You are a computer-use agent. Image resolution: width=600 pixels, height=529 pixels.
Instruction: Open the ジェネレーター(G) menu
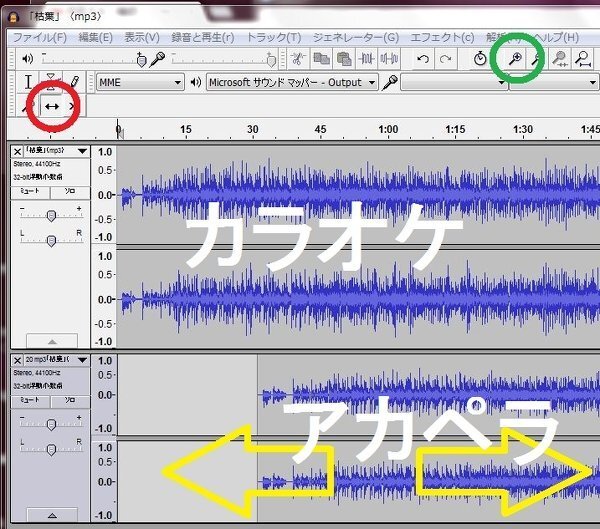(356, 38)
